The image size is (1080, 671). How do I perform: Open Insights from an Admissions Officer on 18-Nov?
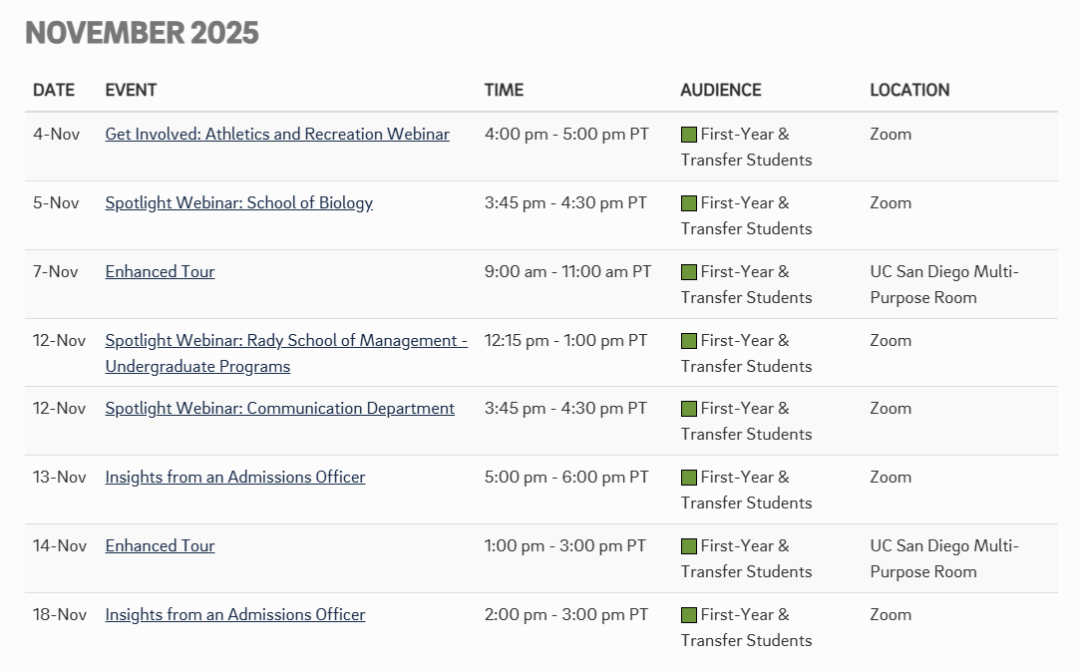pyautogui.click(x=235, y=615)
